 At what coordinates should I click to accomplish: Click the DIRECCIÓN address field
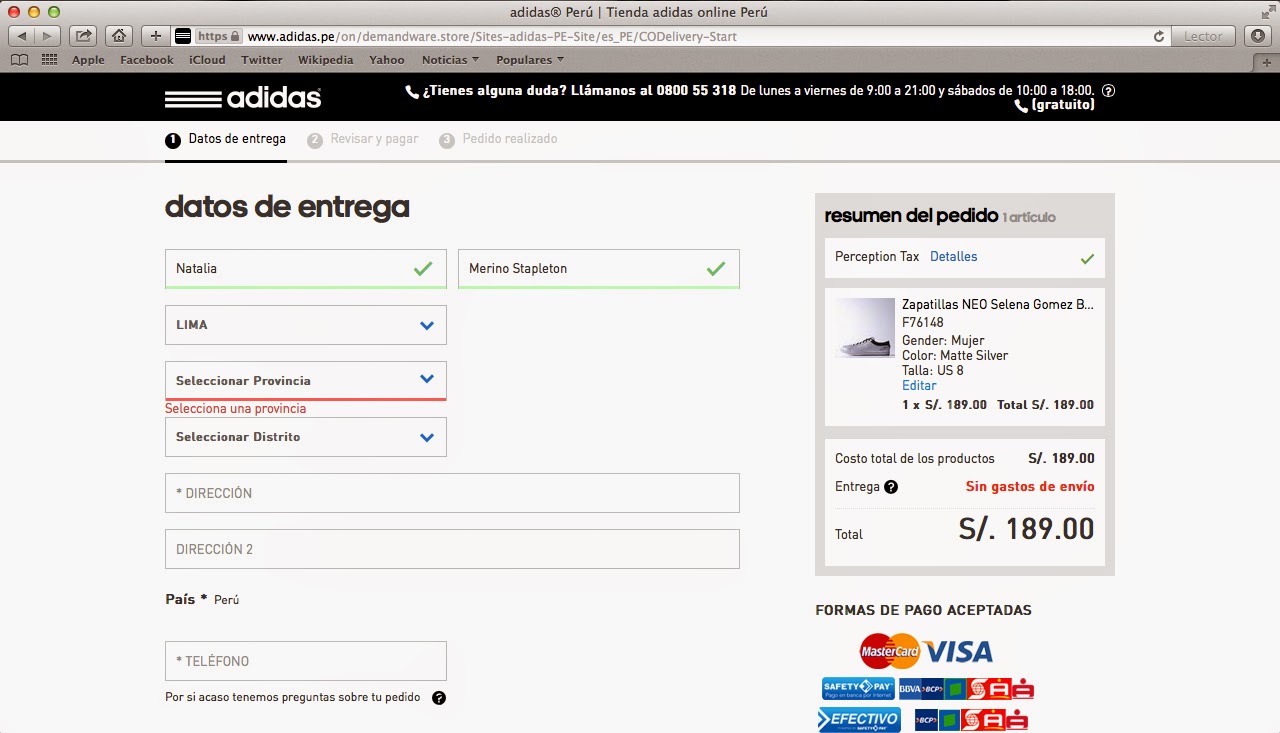(x=452, y=493)
